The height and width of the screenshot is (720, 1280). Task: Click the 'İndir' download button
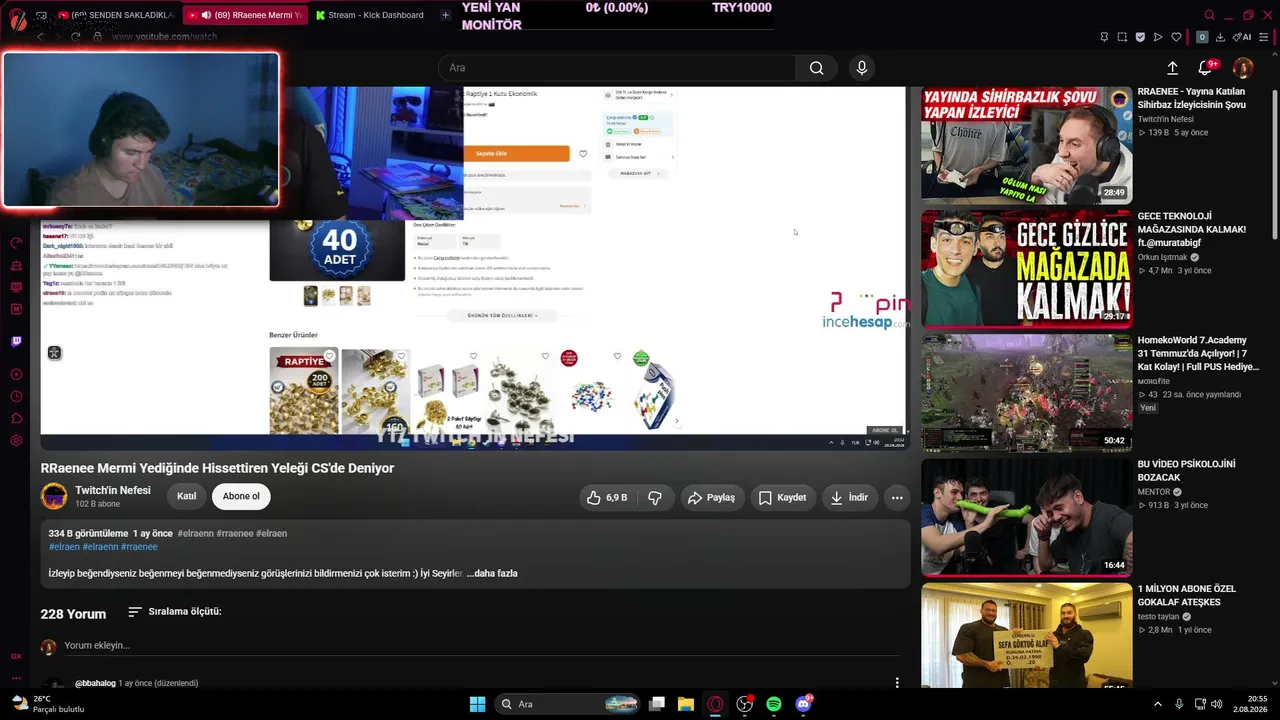[849, 497]
